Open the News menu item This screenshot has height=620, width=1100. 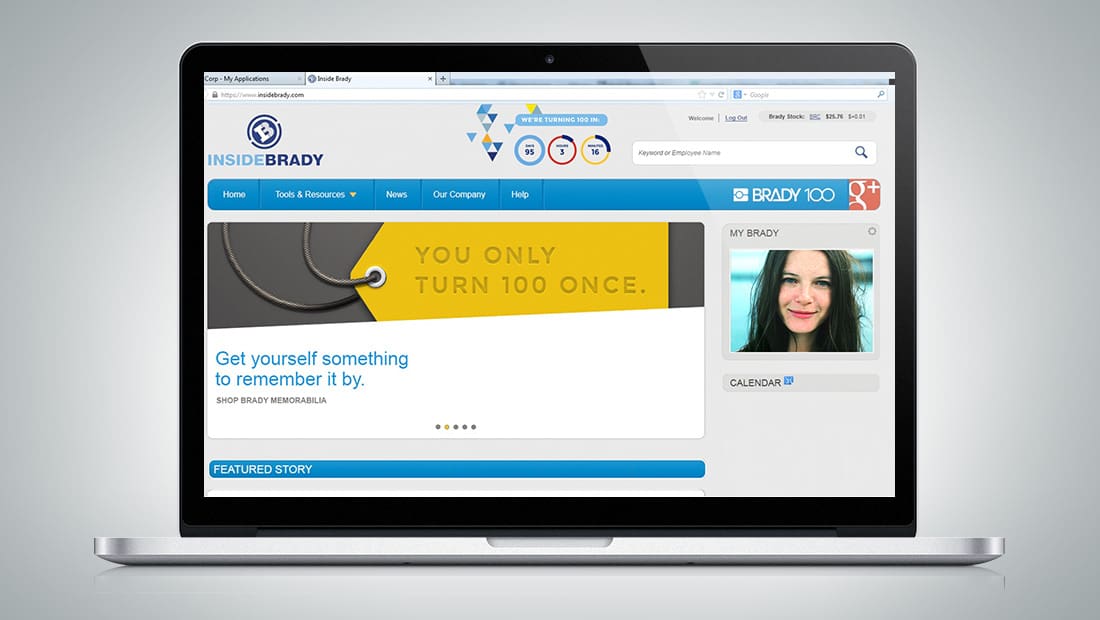(x=396, y=195)
